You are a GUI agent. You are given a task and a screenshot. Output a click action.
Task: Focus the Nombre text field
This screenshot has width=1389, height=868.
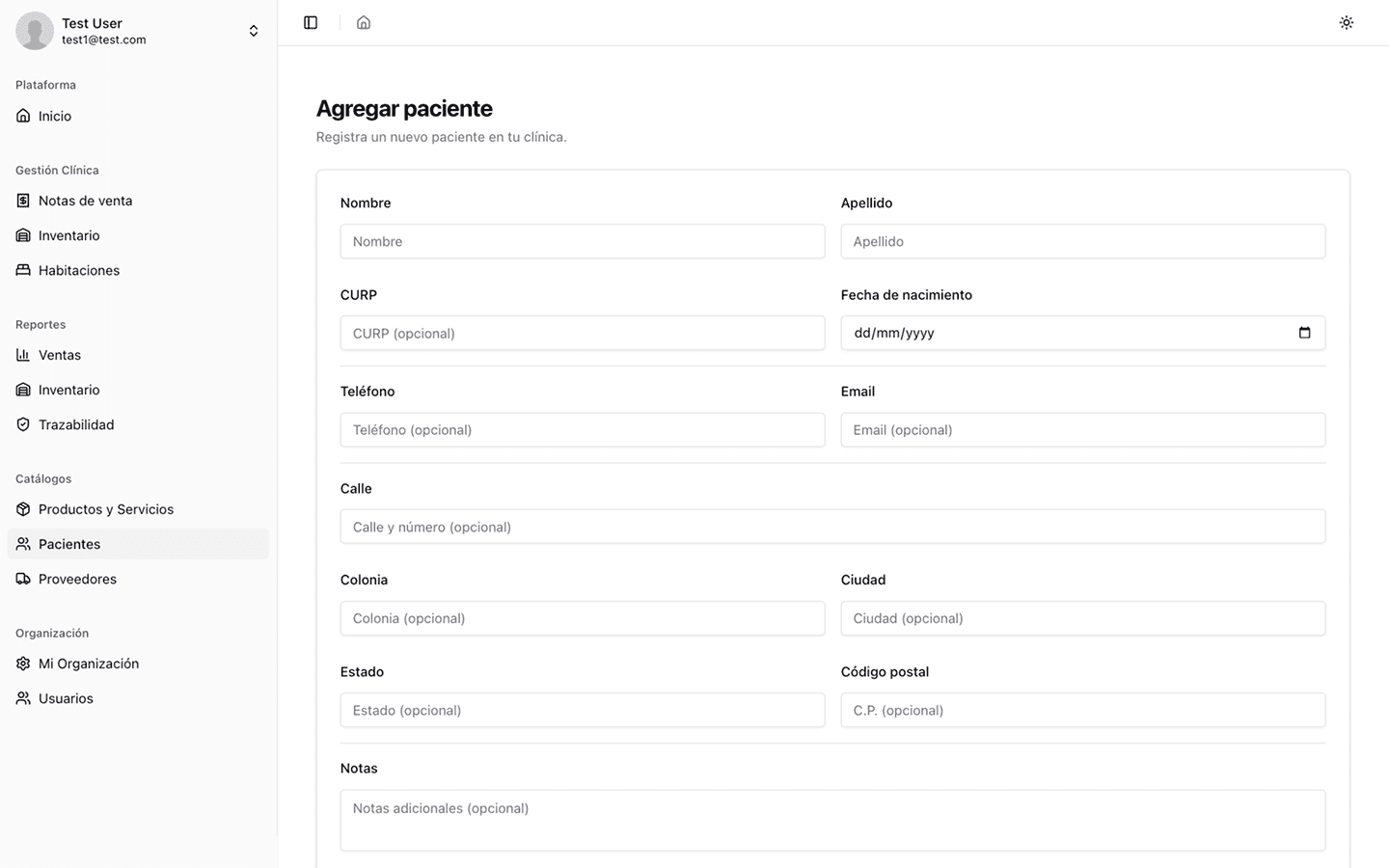click(582, 241)
